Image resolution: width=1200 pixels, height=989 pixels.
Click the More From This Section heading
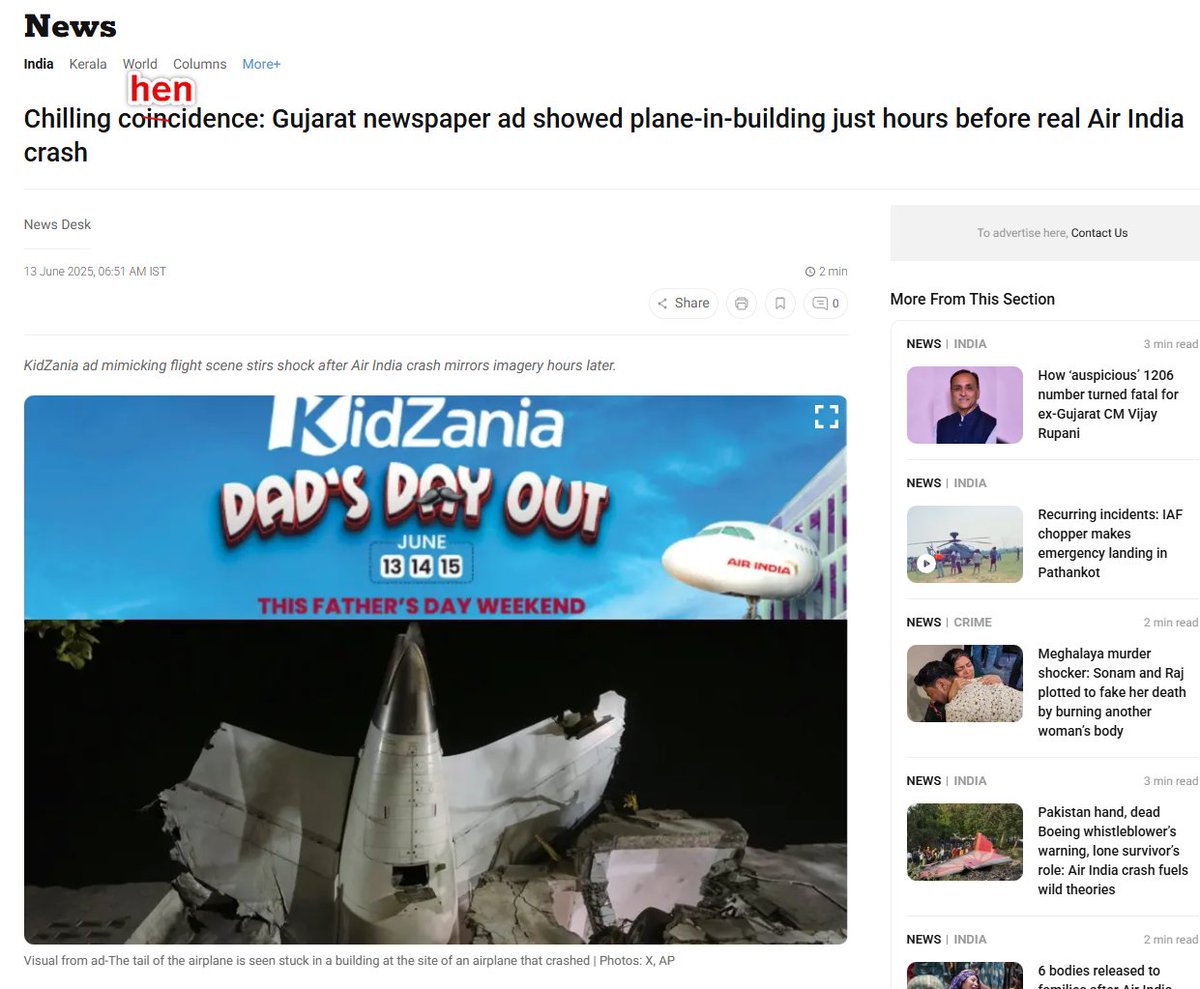972,299
